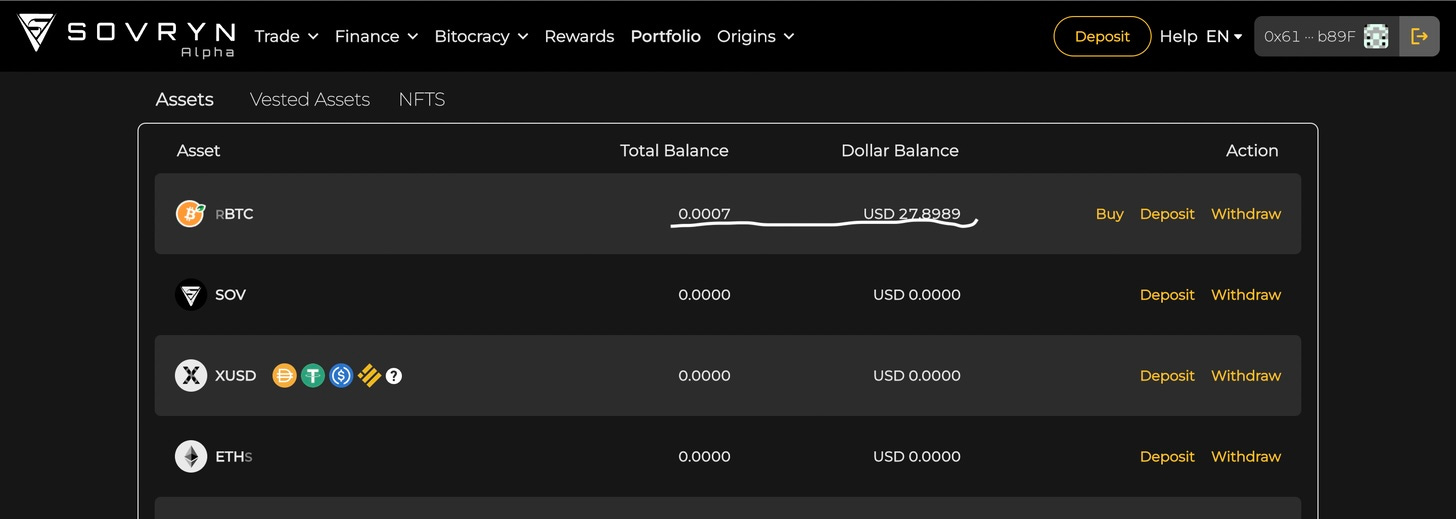Click the XUSD asset name
Screen dimensions: 1456x519
coord(235,376)
